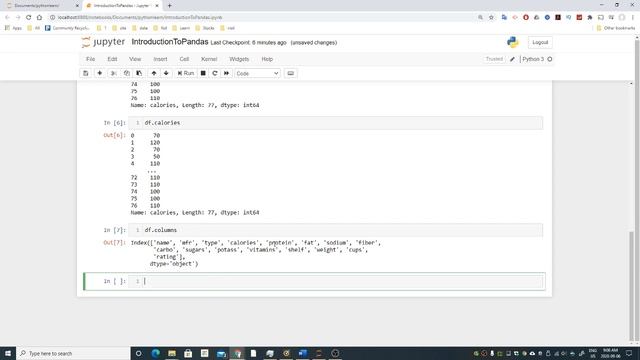This screenshot has height=360, width=640.
Task: Open the Stocks bookmarks folder
Action: click(205, 28)
